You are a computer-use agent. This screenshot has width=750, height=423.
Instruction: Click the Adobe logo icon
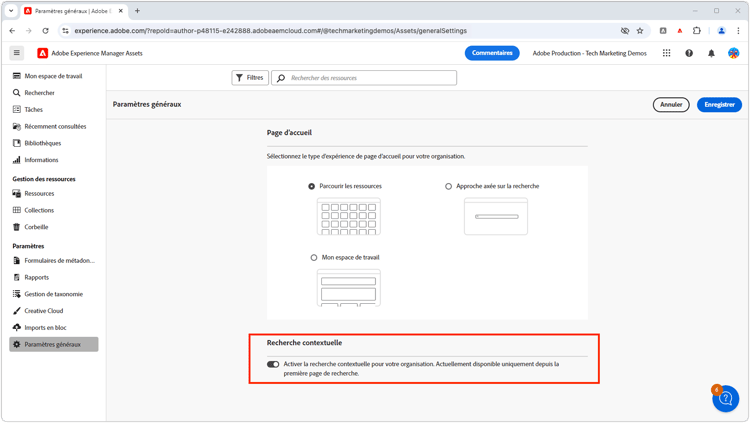click(43, 53)
